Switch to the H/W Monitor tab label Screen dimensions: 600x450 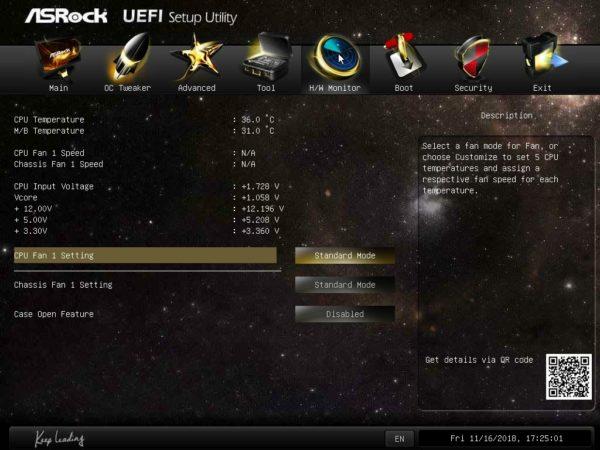pos(335,88)
